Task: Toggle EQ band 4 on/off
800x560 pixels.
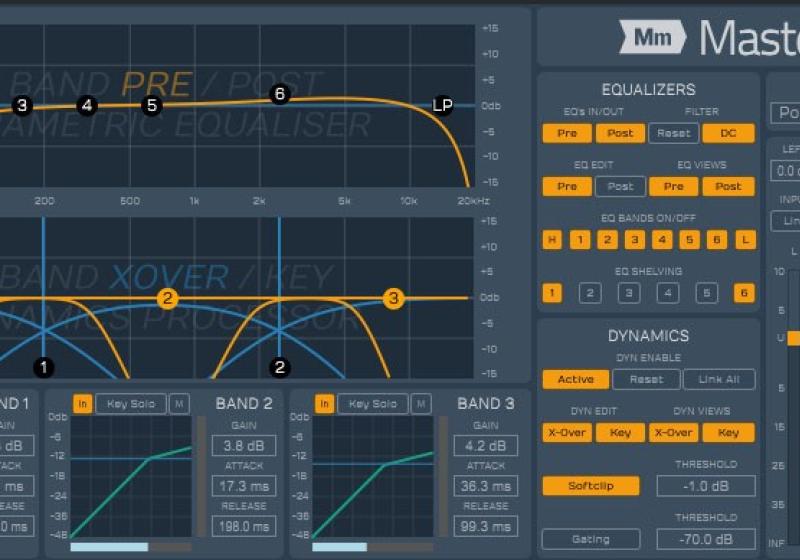Action: pyautogui.click(x=662, y=240)
